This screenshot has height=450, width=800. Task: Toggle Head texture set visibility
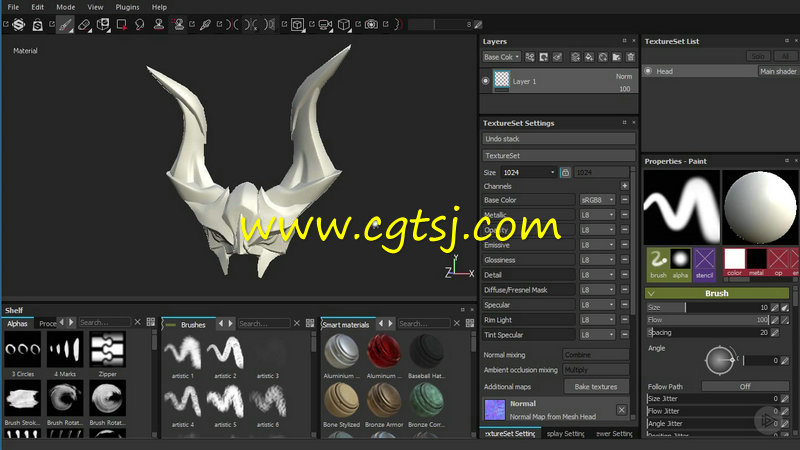(648, 71)
